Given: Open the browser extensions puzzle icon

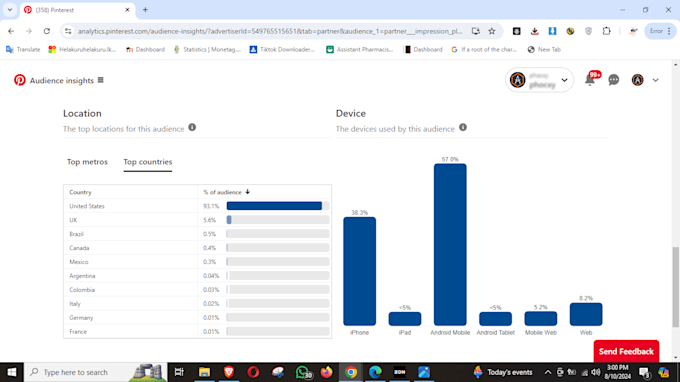Looking at the screenshot, I should 606,31.
